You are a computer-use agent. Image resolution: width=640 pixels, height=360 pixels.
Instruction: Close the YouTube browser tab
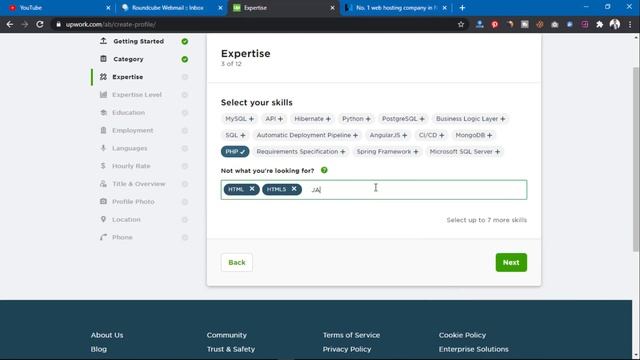[108, 8]
